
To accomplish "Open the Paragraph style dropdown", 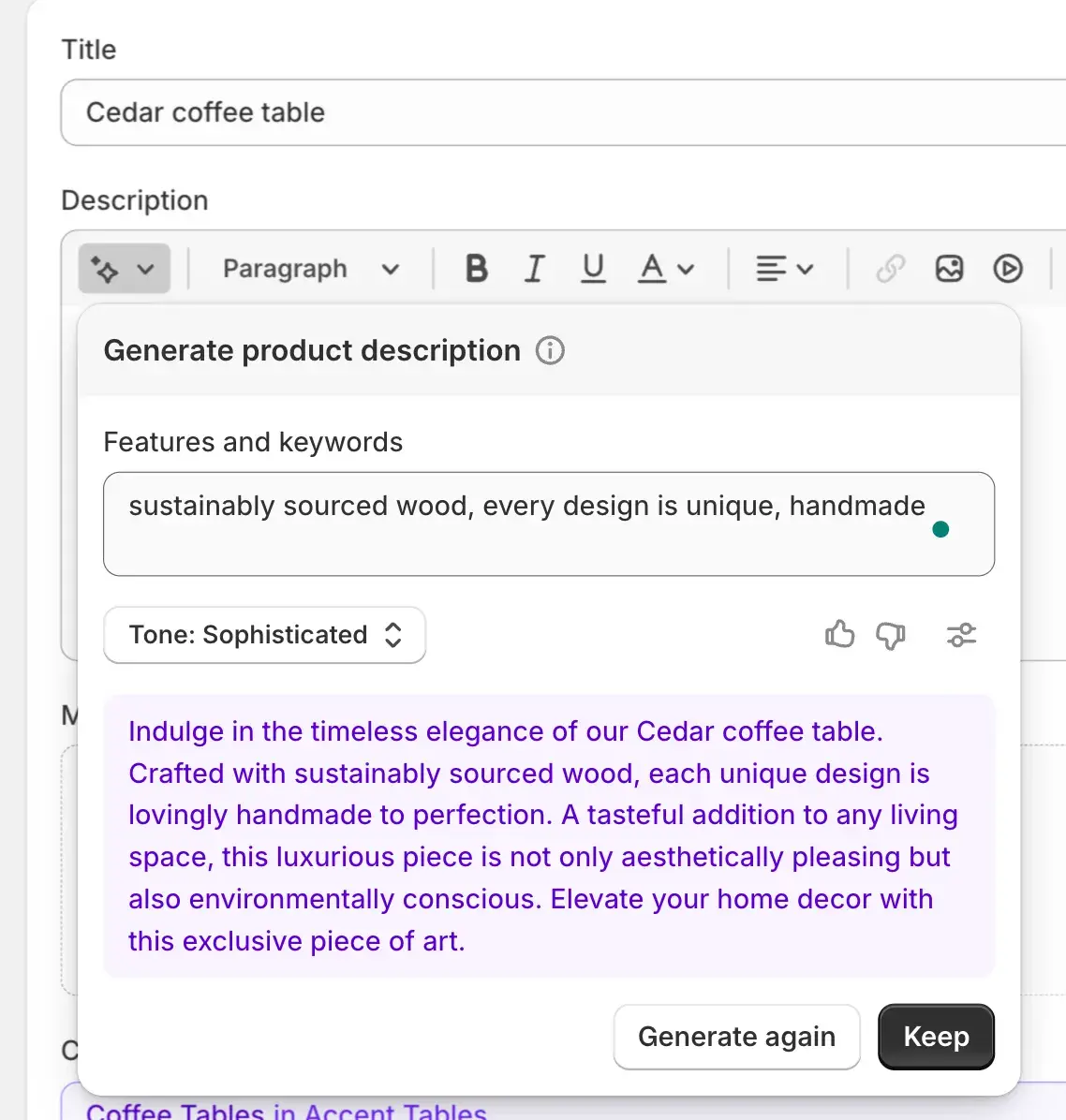I will [x=311, y=270].
